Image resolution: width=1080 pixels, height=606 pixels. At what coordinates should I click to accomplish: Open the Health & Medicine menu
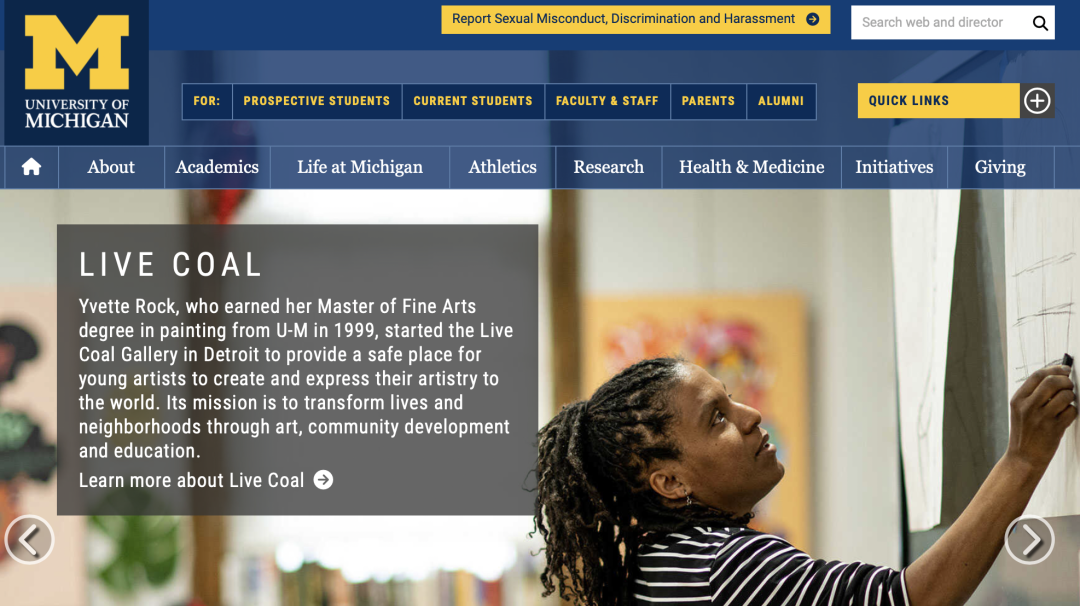tap(751, 167)
